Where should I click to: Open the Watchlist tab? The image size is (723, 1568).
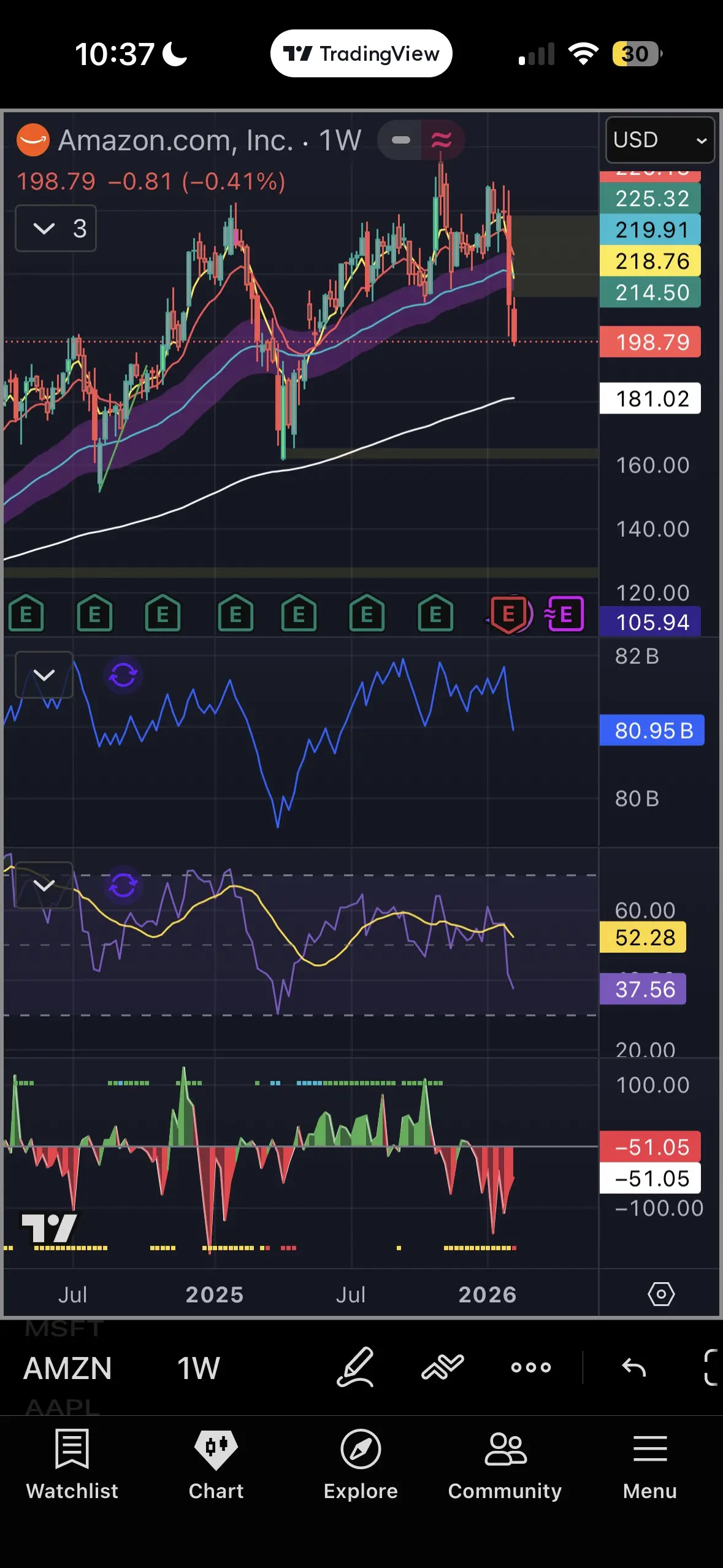click(72, 1466)
